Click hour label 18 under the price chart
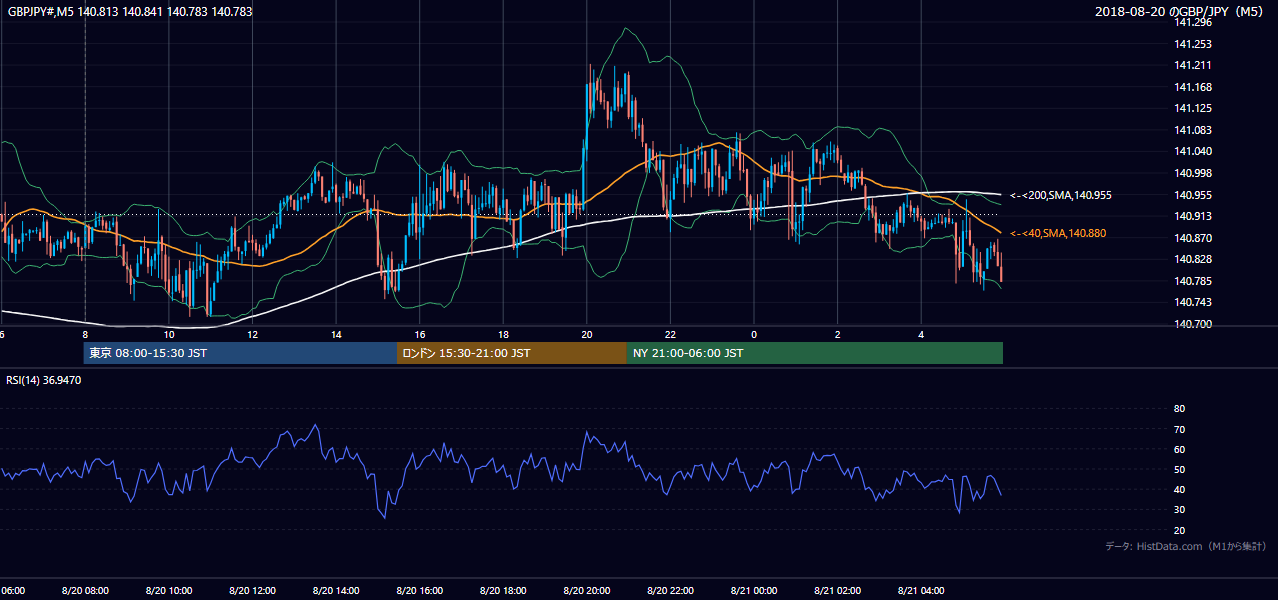 pyautogui.click(x=503, y=334)
